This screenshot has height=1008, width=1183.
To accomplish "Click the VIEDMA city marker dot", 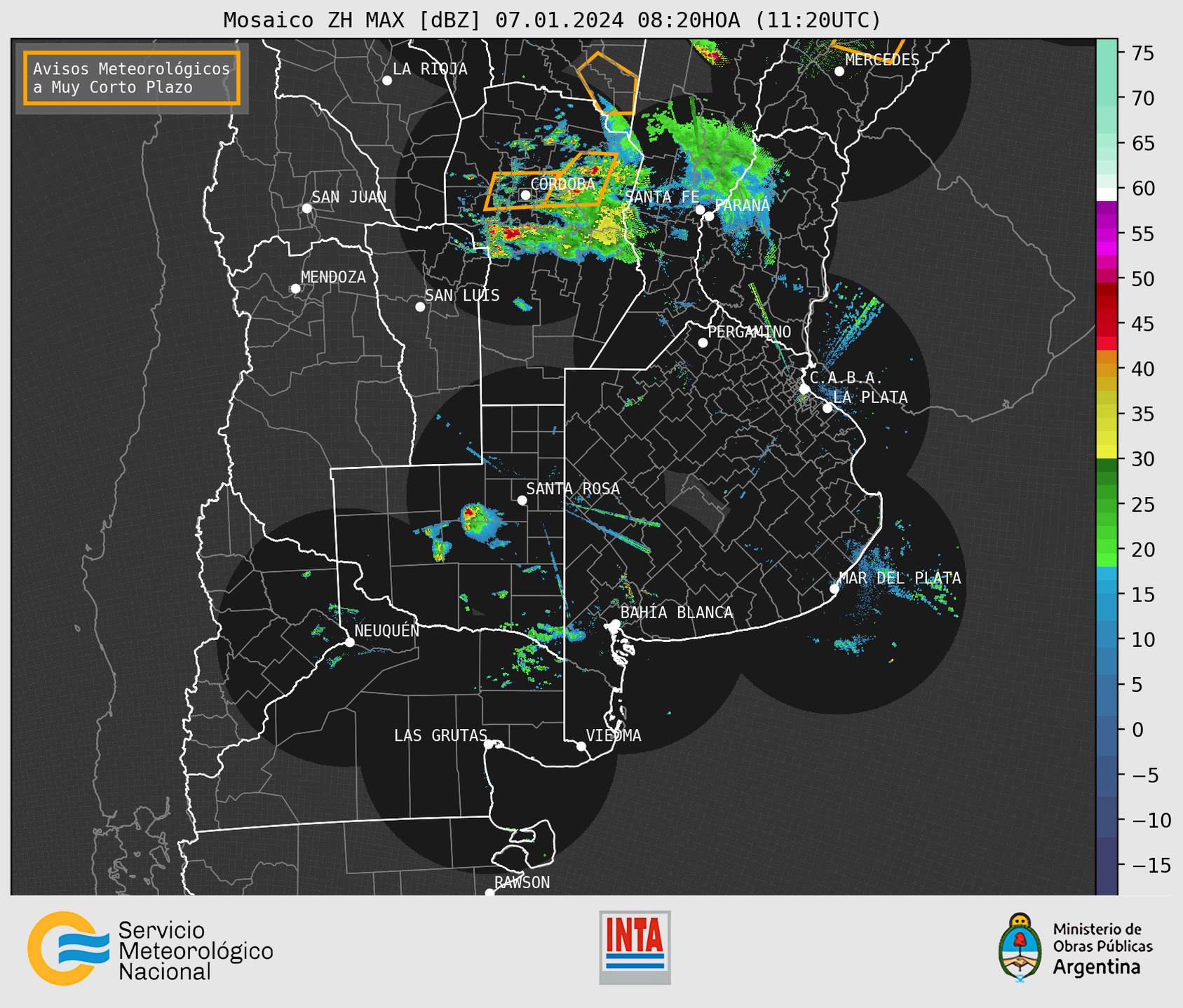I will pos(581,747).
